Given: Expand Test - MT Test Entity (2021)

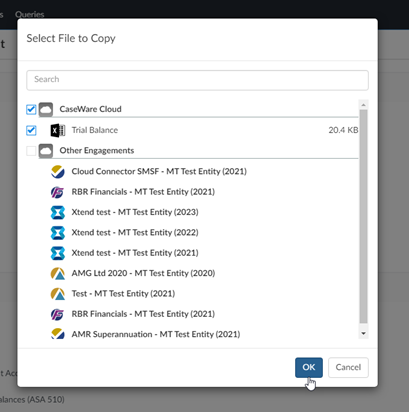Looking at the screenshot, I should (123, 293).
